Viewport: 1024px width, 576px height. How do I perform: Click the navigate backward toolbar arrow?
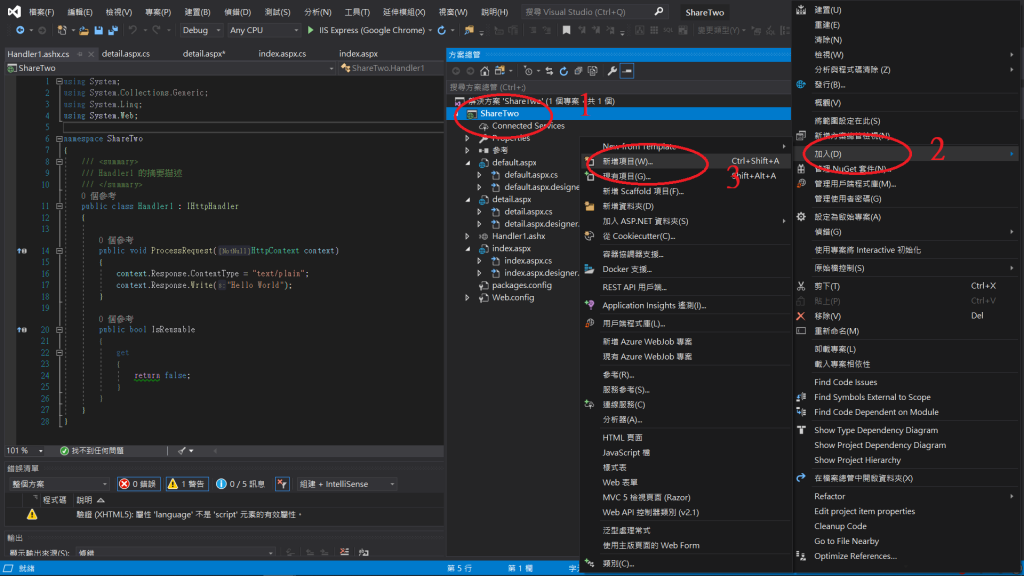[20, 30]
